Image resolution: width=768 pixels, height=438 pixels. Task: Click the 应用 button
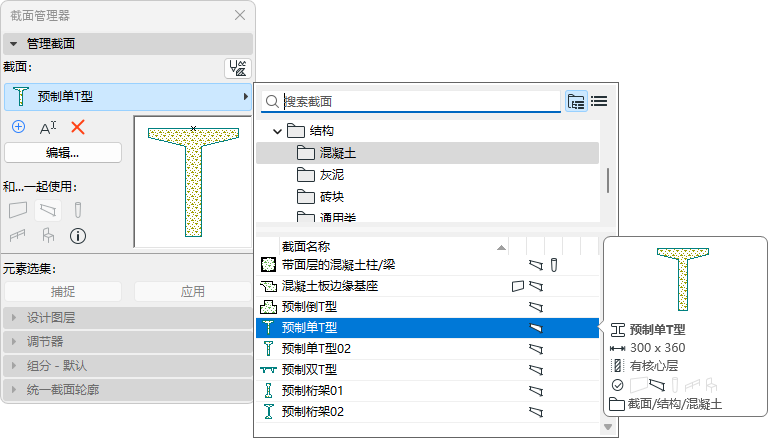tap(192, 292)
